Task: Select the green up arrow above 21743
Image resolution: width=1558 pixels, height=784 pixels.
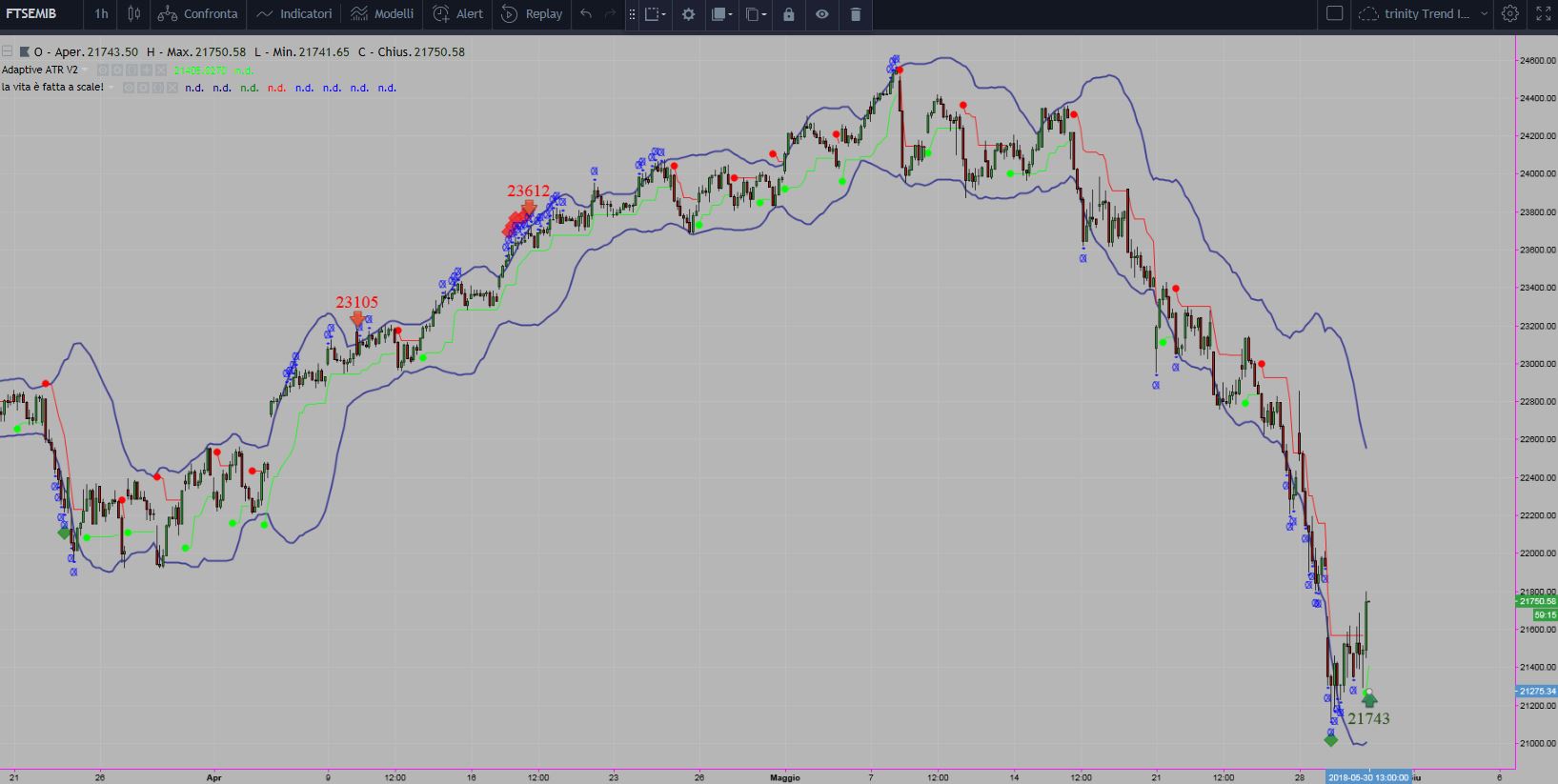Action: (x=1369, y=700)
